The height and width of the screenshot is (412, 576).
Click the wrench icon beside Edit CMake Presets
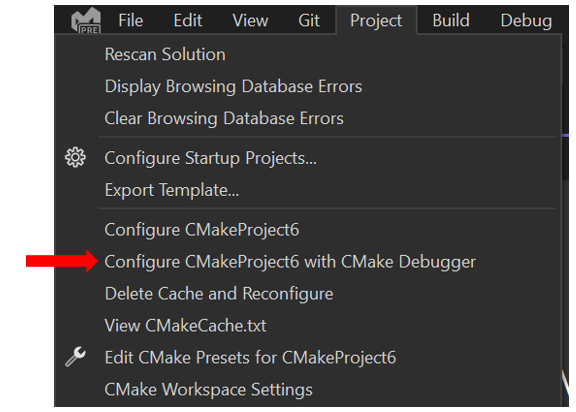(x=75, y=357)
